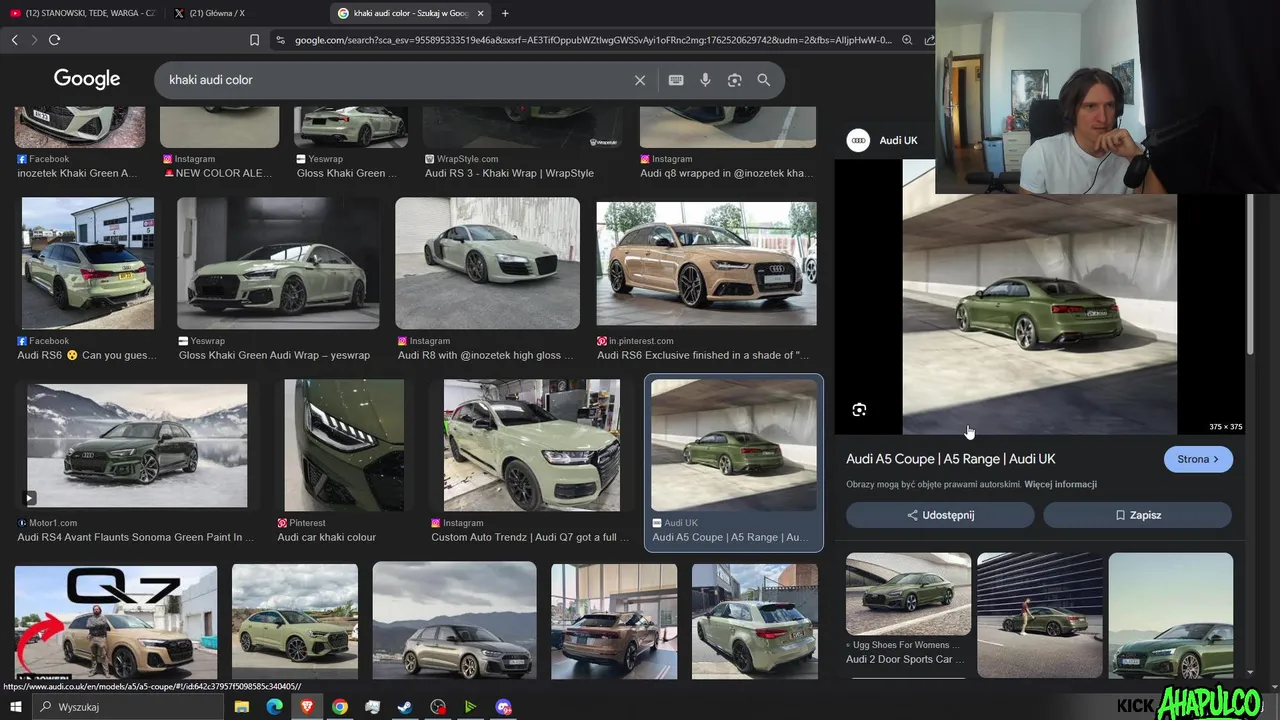Reload the page in the browser toolbar
The image size is (1280, 720).
54,40
